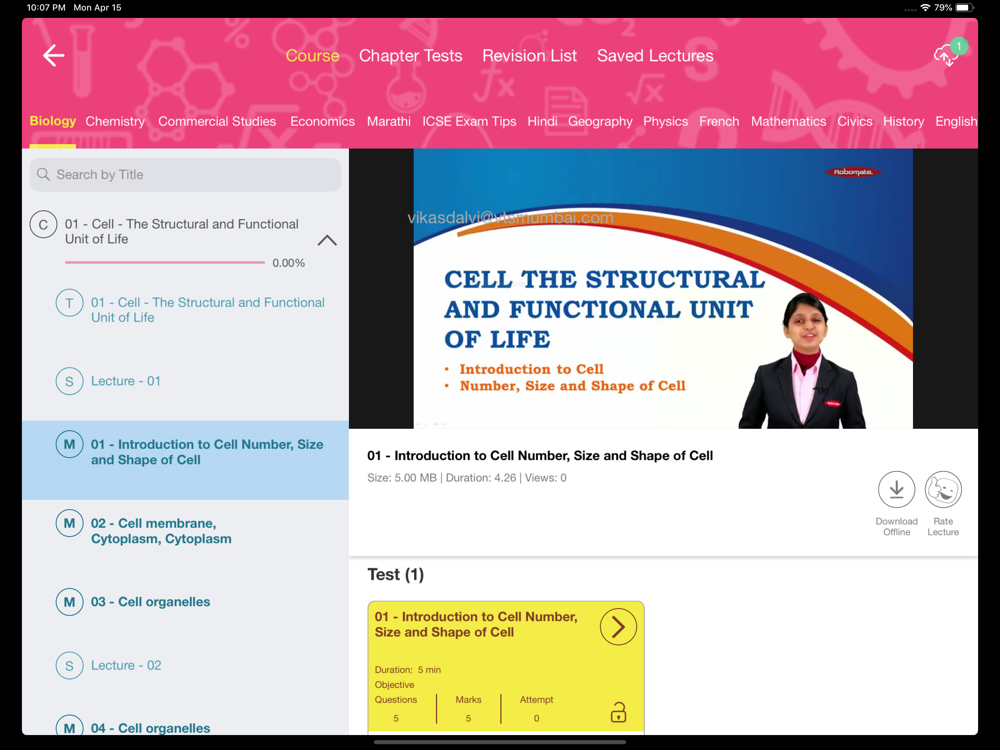Open 03 - Cell organelles lecture
This screenshot has width=1000, height=750.
pyautogui.click(x=150, y=602)
